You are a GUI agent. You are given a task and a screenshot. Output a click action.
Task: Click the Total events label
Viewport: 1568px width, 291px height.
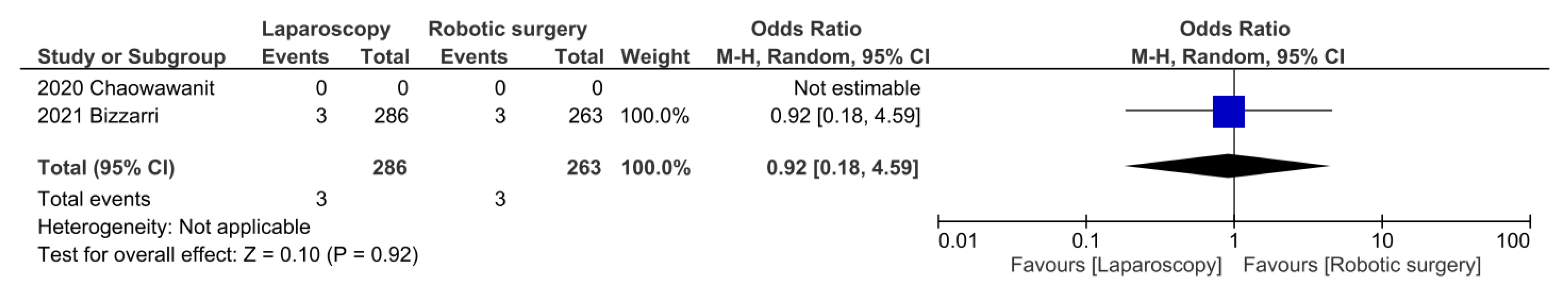pos(94,199)
